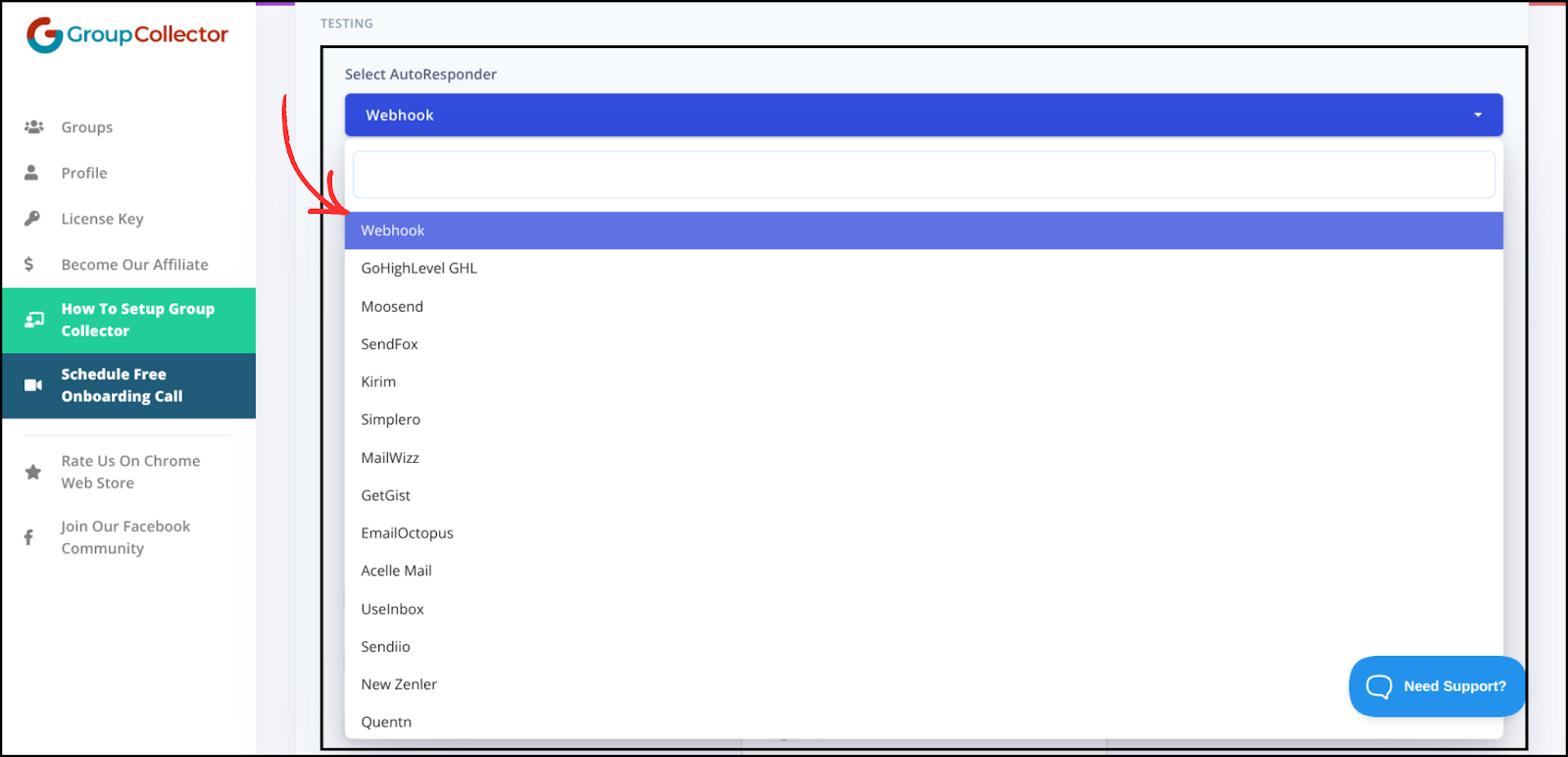Pick New Zenler from list
This screenshot has width=1568, height=757.
[923, 684]
